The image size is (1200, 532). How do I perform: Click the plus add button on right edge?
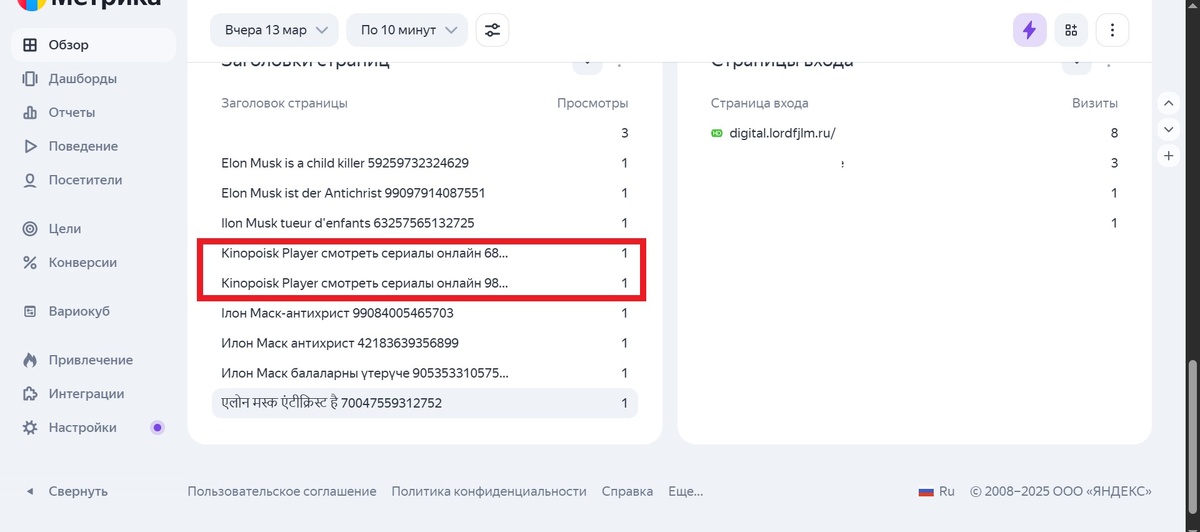[x=1168, y=156]
